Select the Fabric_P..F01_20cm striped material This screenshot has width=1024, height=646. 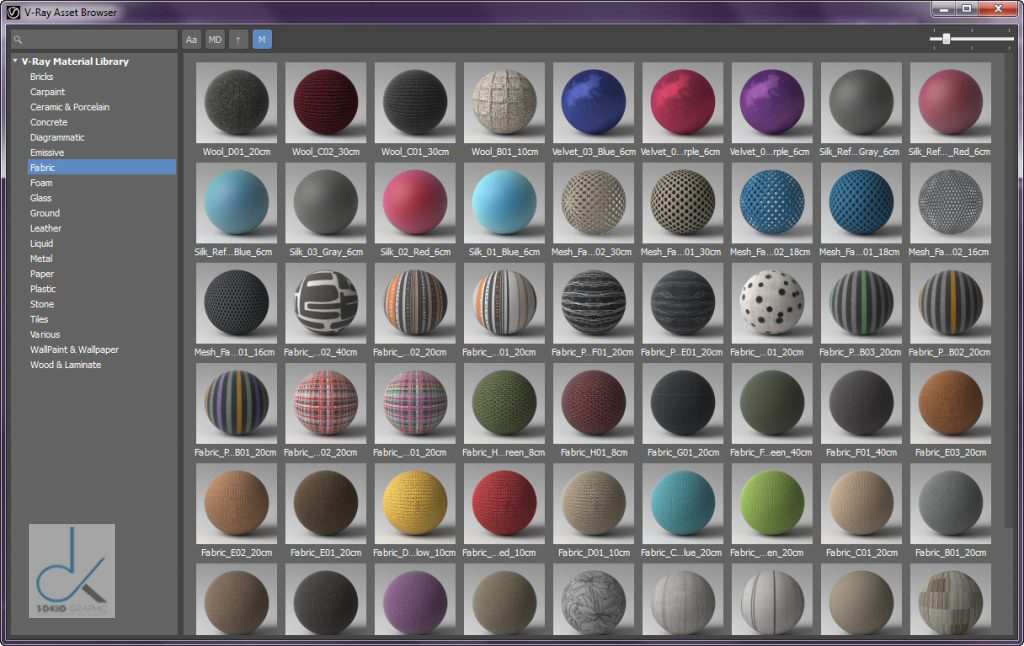tap(593, 303)
